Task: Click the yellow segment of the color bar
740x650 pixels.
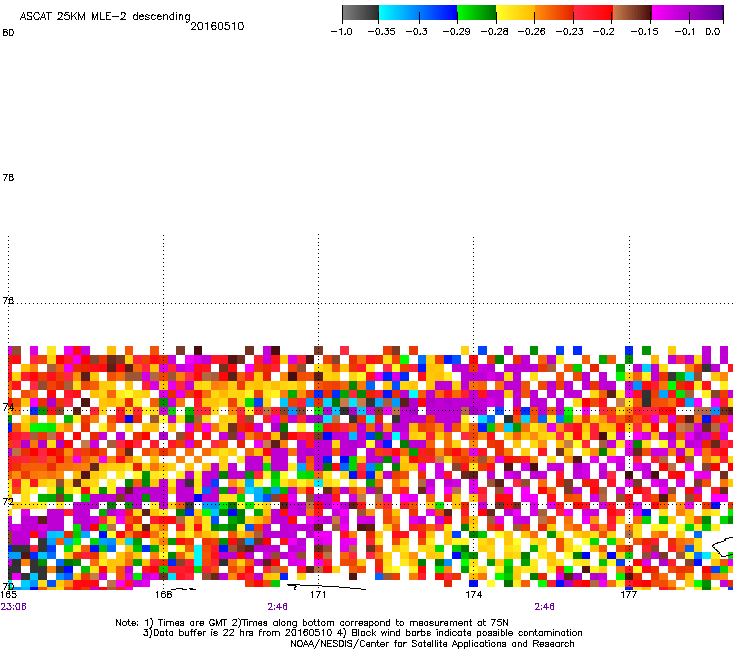Action: click(515, 13)
